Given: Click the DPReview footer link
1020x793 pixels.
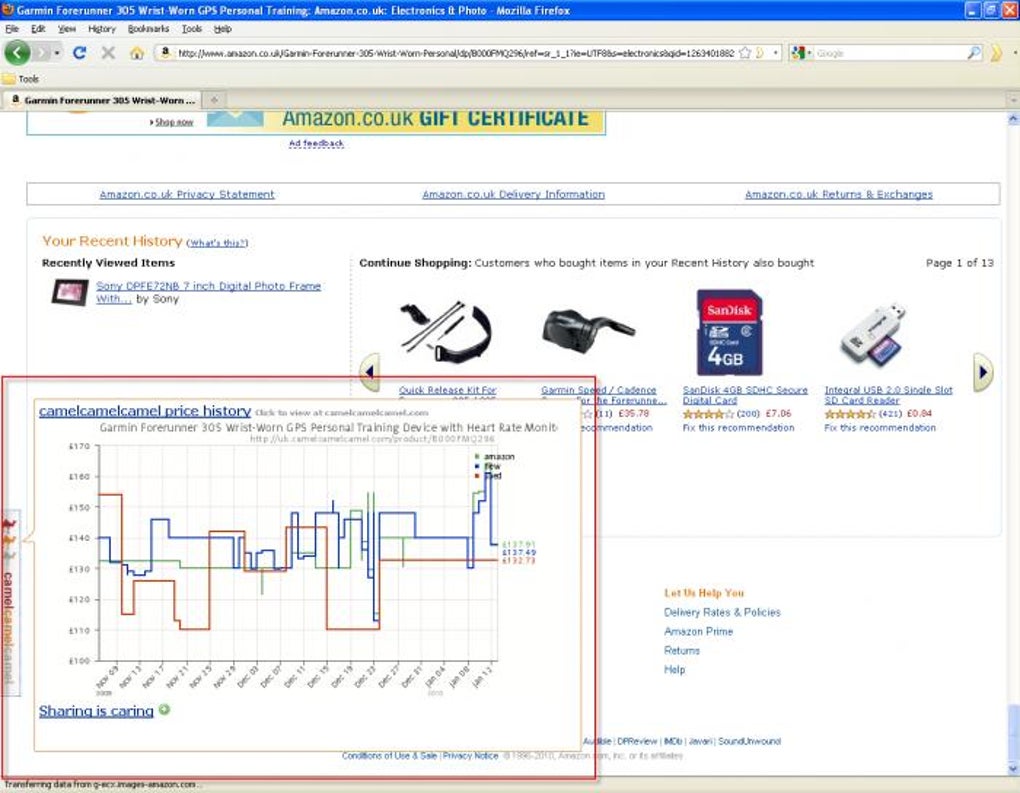Looking at the screenshot, I should tap(637, 741).
